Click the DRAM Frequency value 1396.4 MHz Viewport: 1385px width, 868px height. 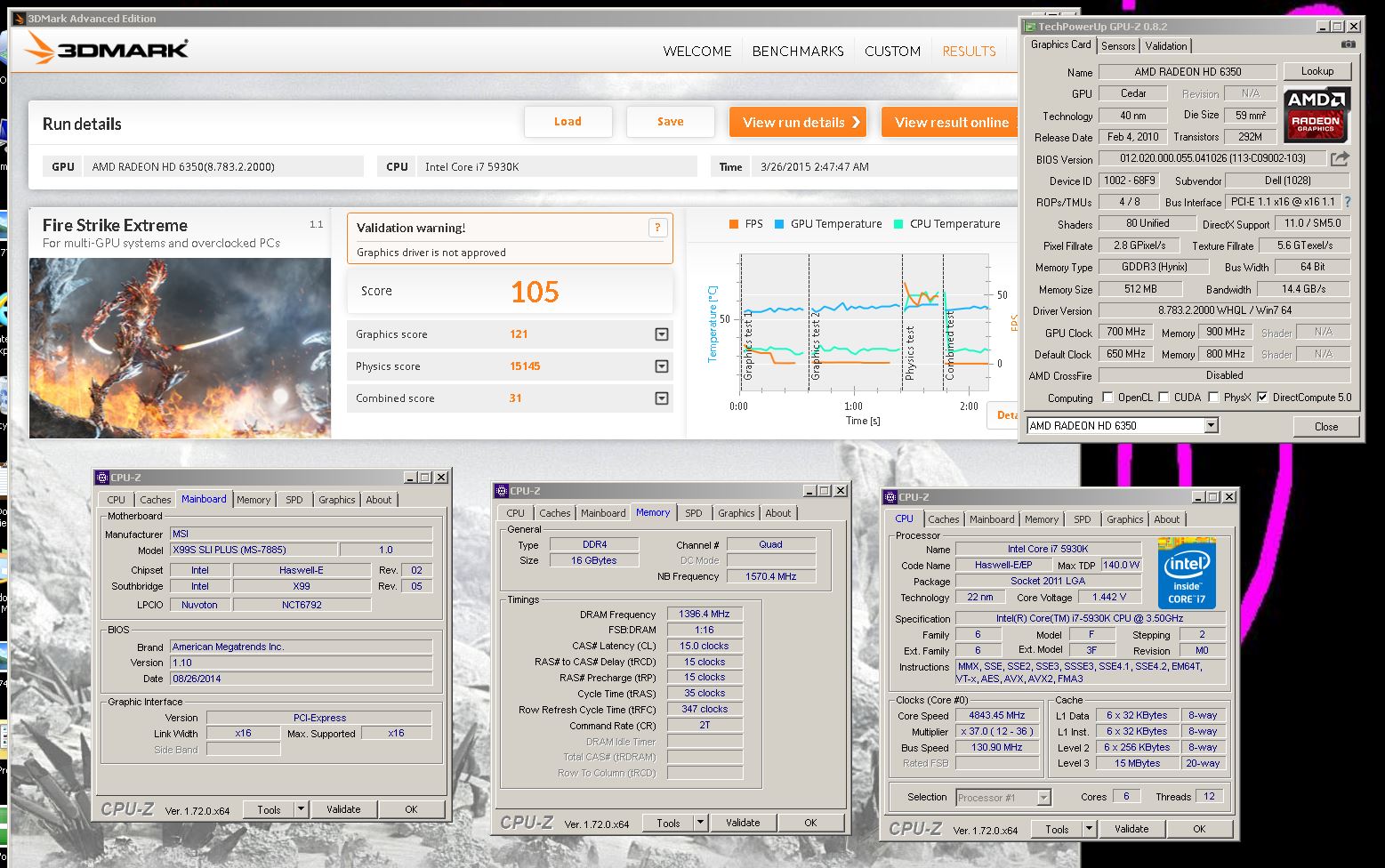point(705,614)
